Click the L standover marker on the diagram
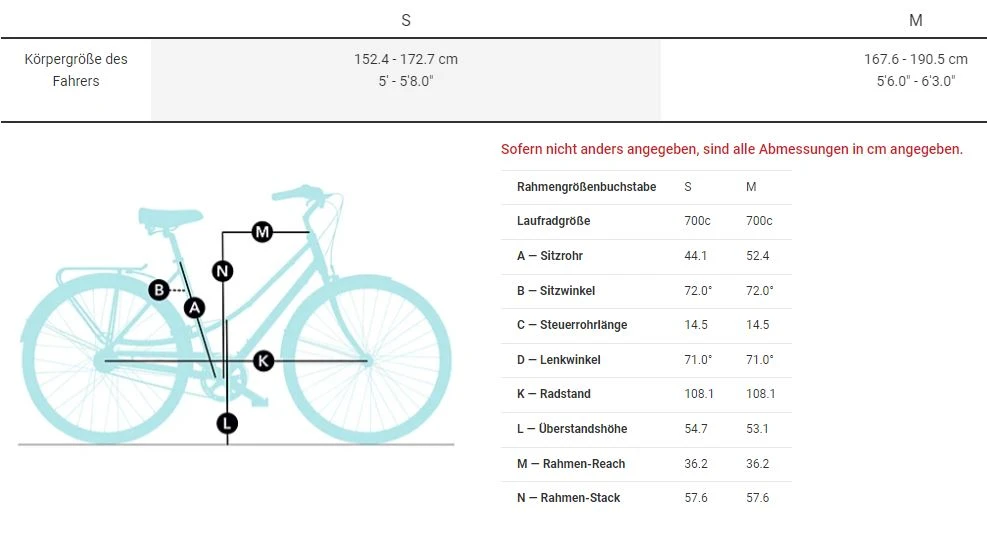 coord(227,423)
